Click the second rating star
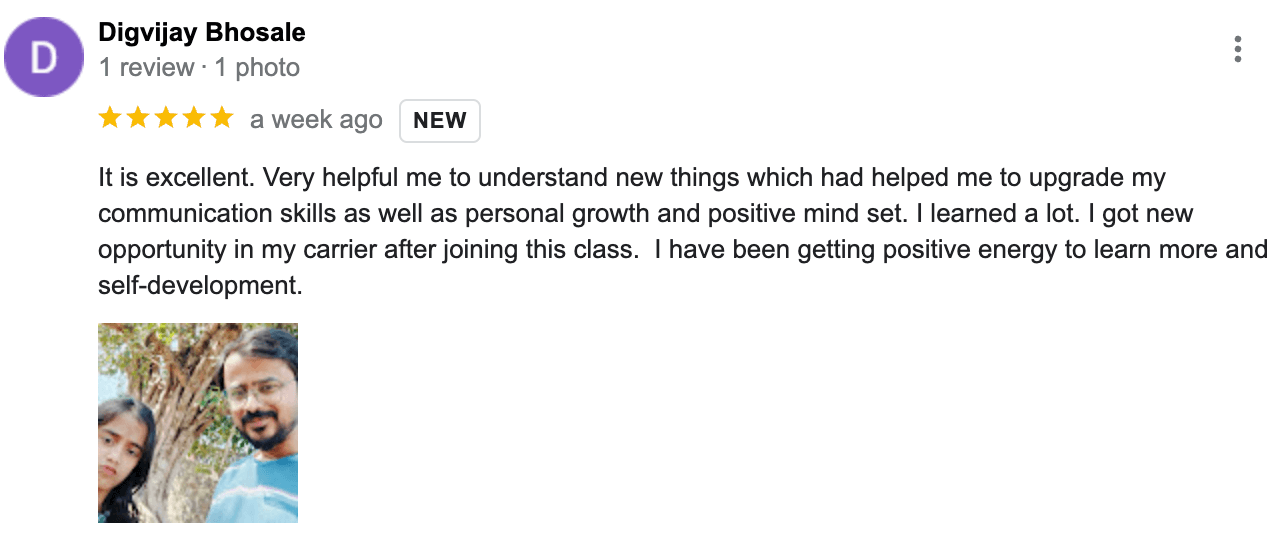This screenshot has height=544, width=1288. coord(138,119)
